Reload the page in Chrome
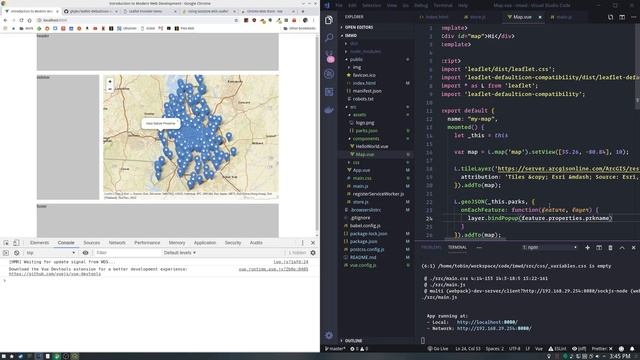640x360 pixels. tap(21, 20)
